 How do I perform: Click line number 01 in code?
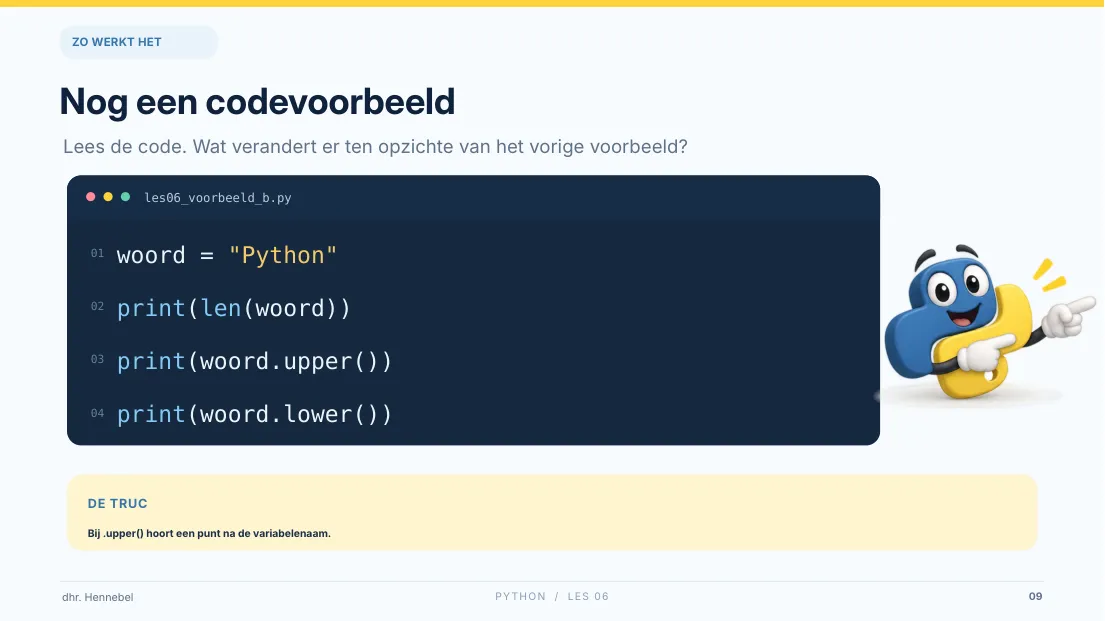(97, 253)
